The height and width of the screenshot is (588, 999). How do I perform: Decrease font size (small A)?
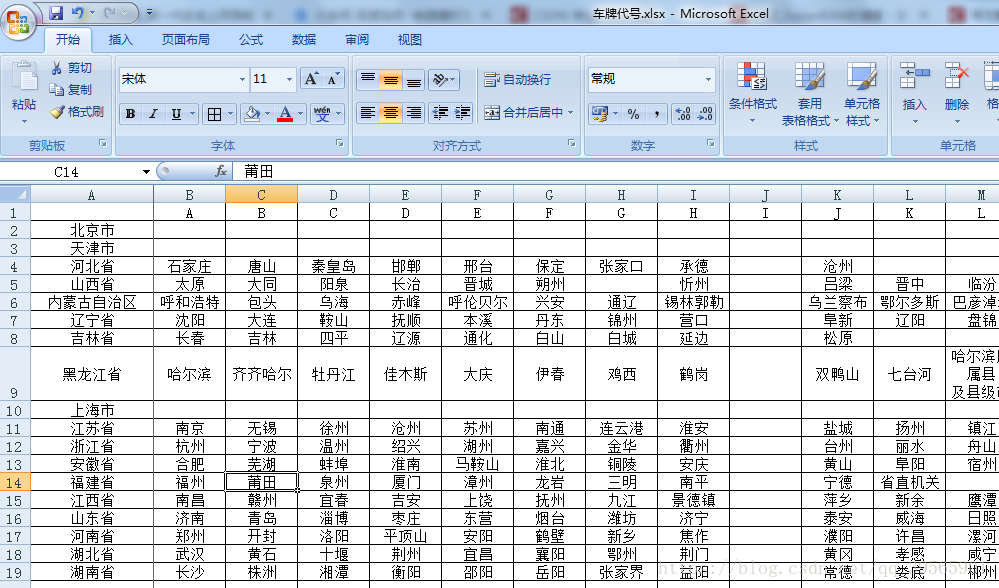pyautogui.click(x=333, y=79)
